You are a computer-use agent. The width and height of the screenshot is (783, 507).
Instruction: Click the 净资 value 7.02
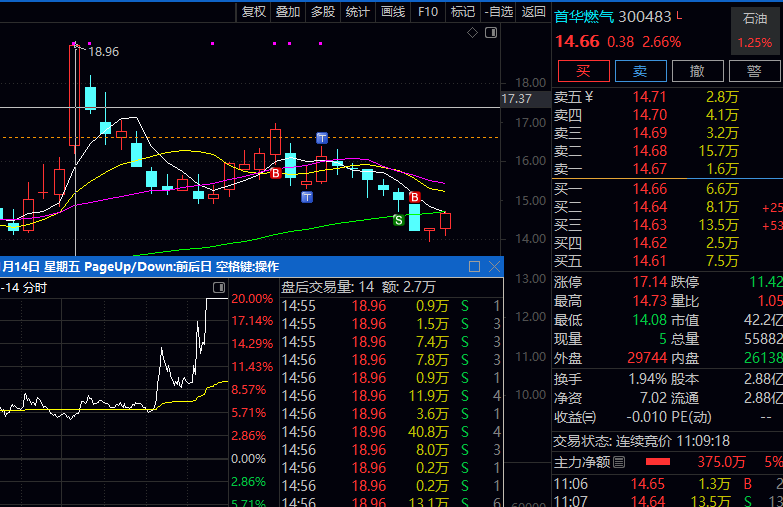[654, 398]
